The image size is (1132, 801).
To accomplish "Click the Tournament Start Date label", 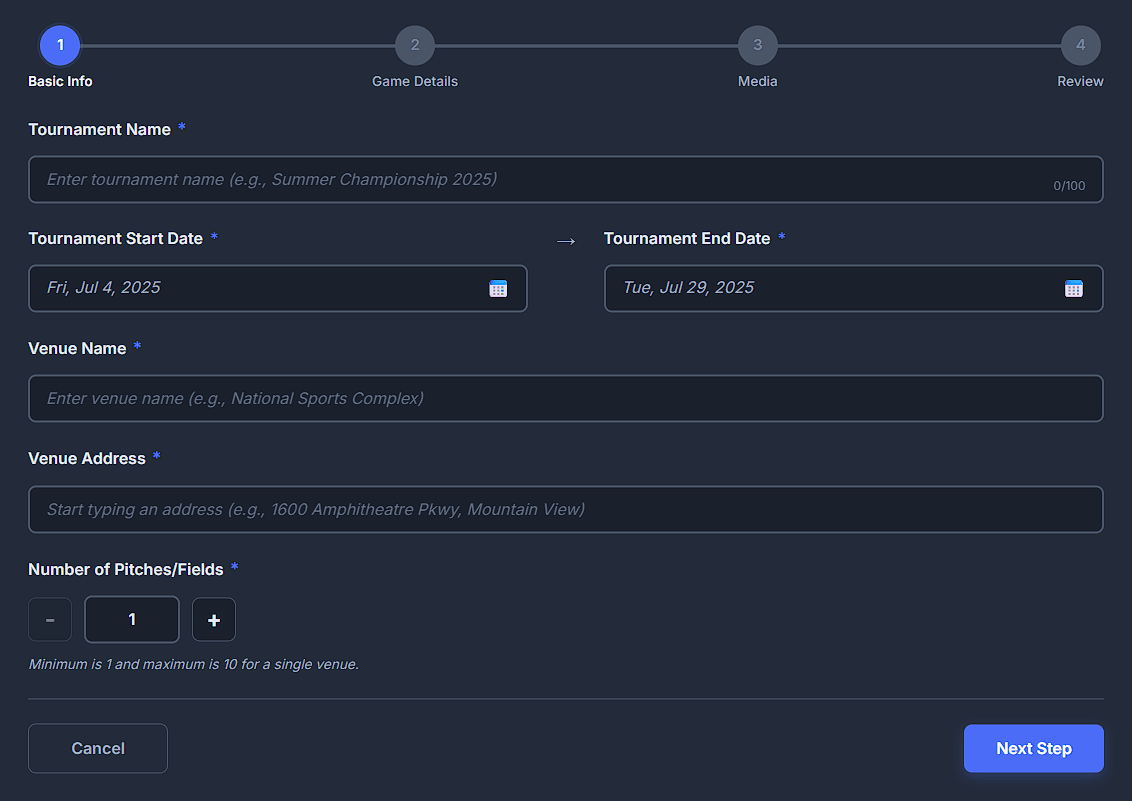I will click(x=116, y=238).
